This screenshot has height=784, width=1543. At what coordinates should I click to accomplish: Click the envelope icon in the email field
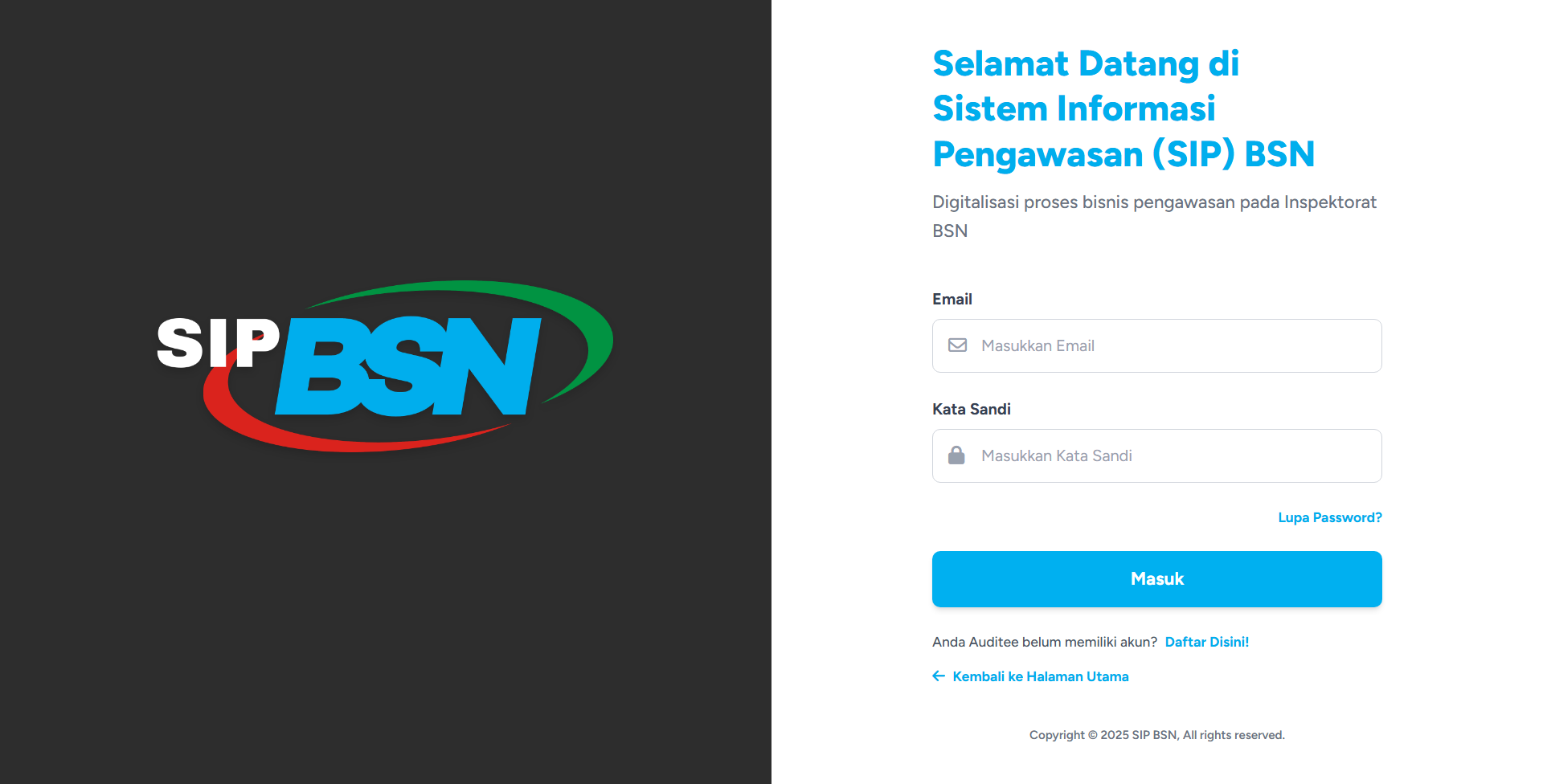click(x=957, y=345)
